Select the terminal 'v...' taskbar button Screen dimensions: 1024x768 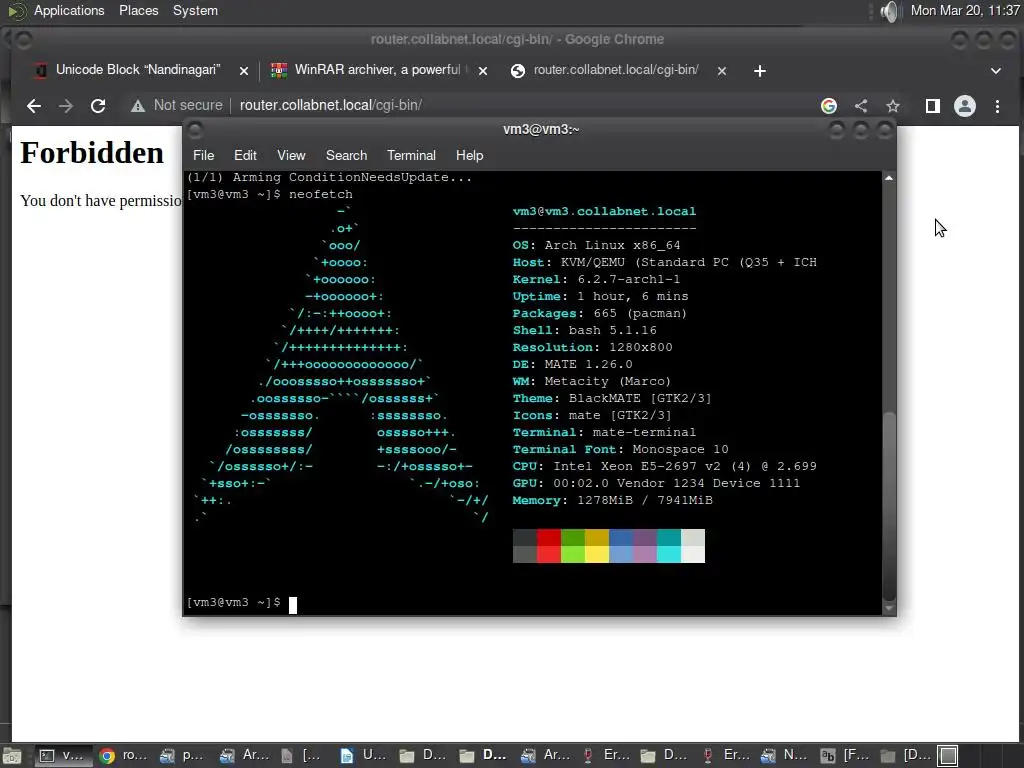61,756
